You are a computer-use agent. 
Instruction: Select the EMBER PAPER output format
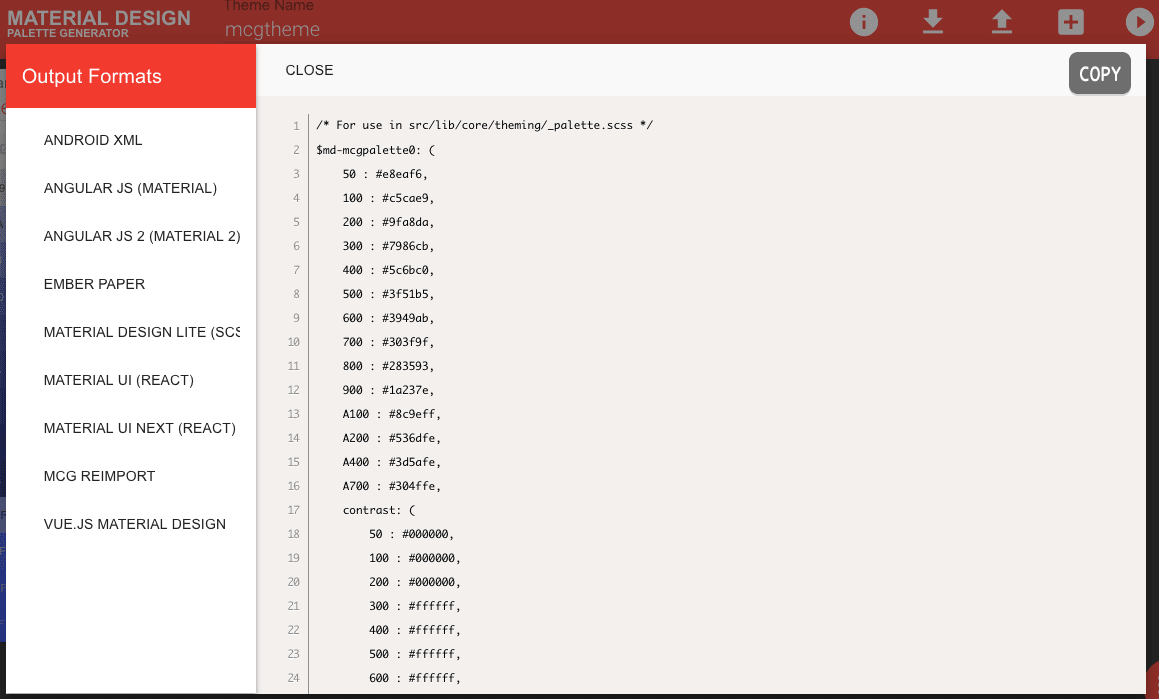[94, 284]
